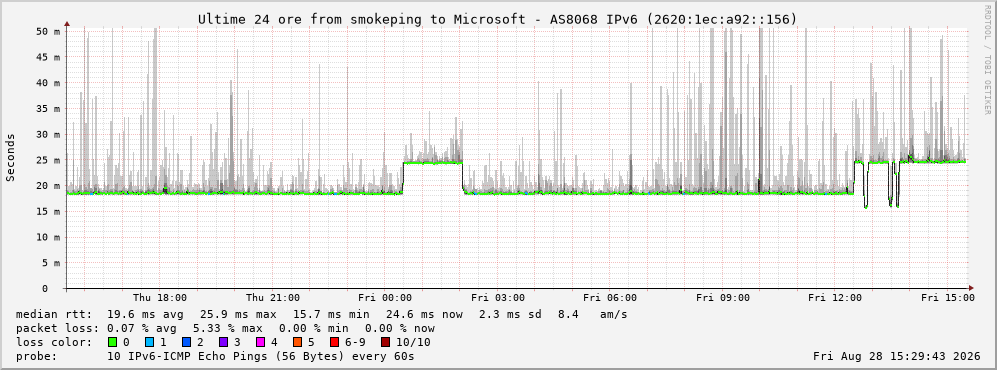The height and width of the screenshot is (370, 997).
Task: Click the Fri 03:00 time axis label
Action: pyautogui.click(x=498, y=298)
